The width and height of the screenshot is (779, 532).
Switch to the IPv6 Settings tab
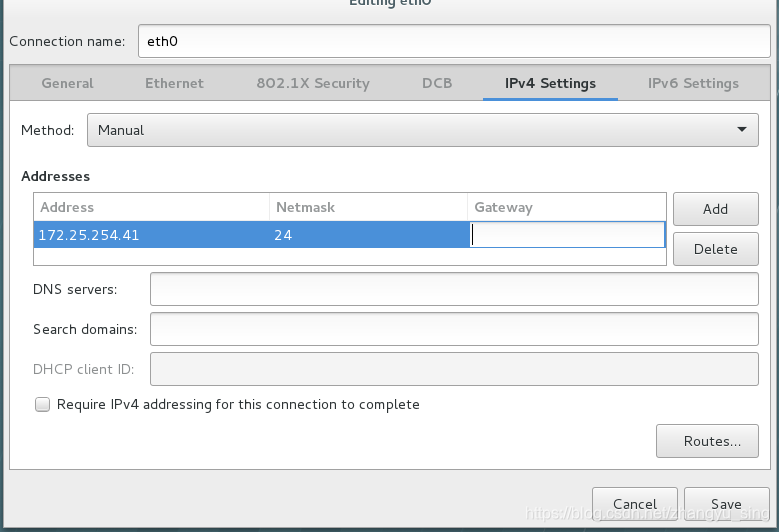pyautogui.click(x=693, y=83)
